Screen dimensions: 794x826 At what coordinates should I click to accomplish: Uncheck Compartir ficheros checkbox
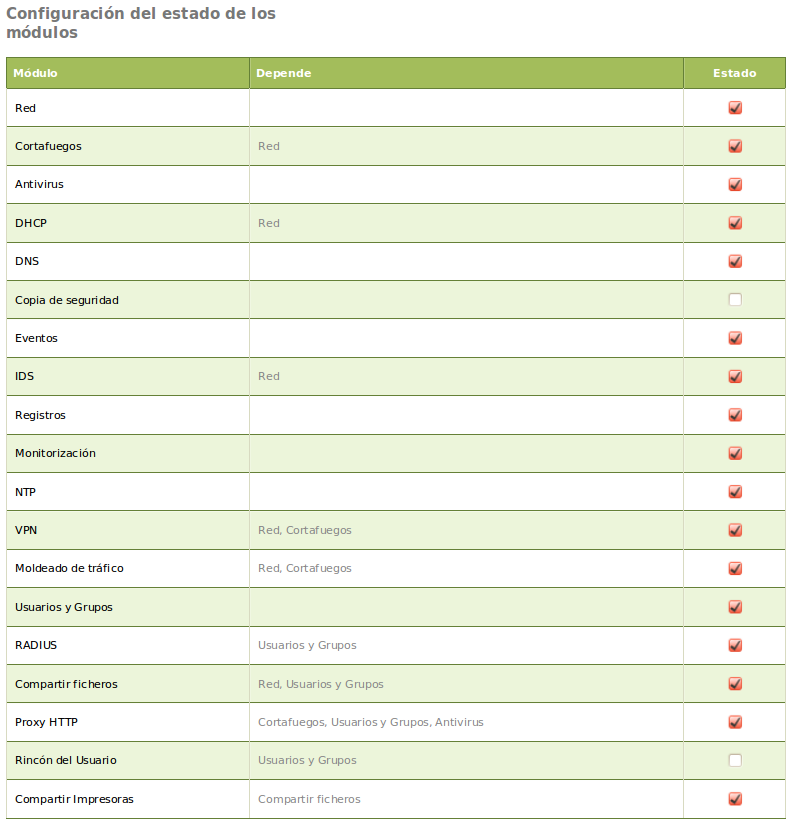[x=735, y=684]
